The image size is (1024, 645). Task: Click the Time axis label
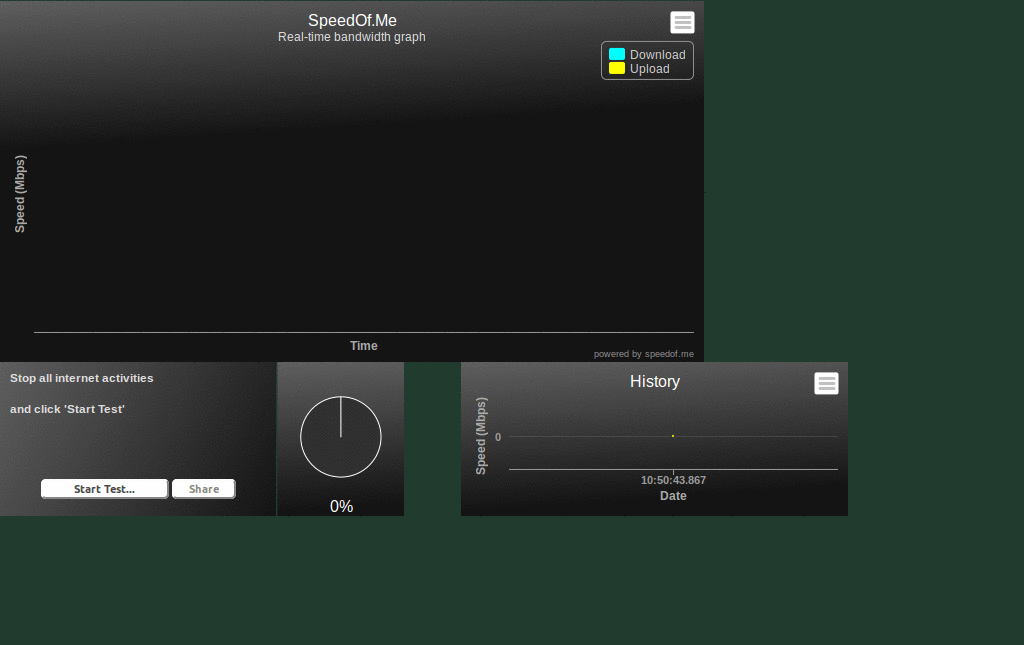click(x=363, y=346)
